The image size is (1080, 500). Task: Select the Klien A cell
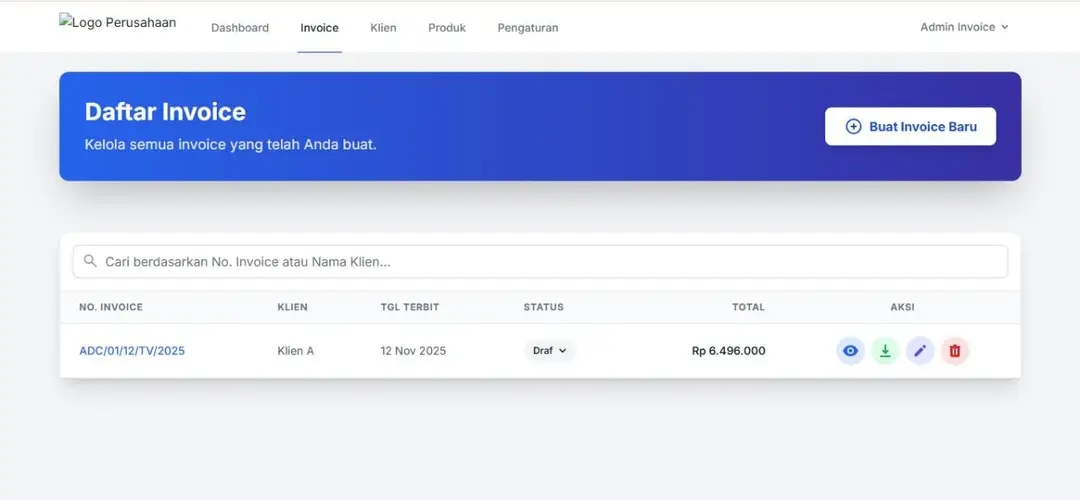tap(295, 351)
